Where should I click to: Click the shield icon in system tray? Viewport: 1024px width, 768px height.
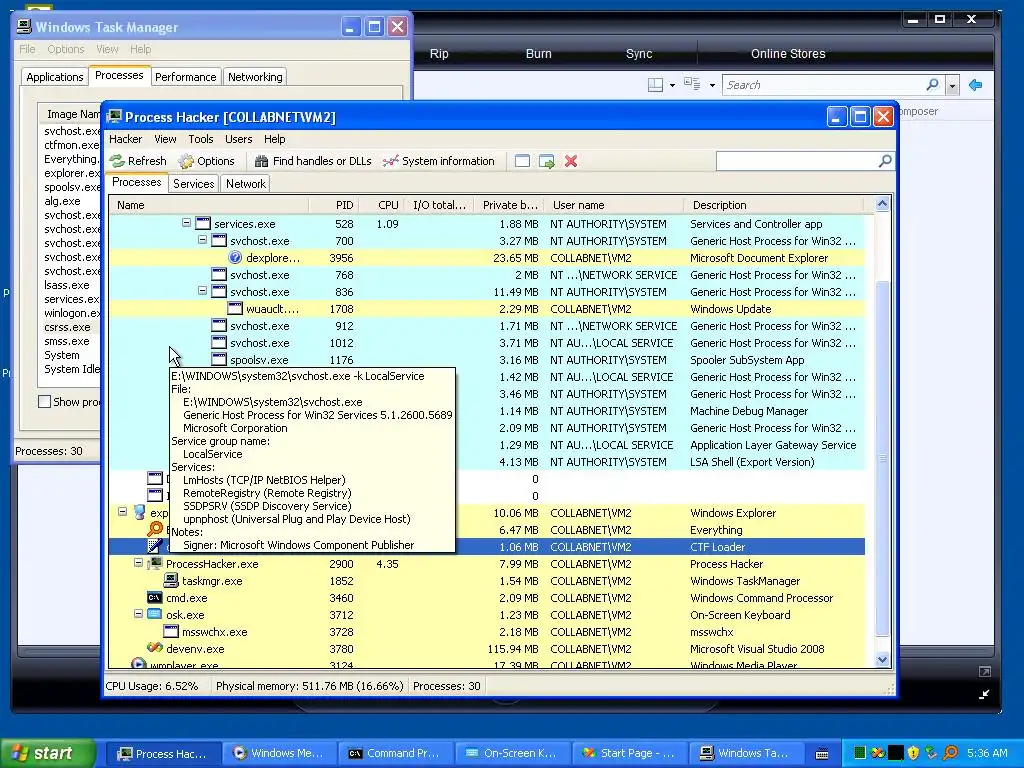[913, 753]
